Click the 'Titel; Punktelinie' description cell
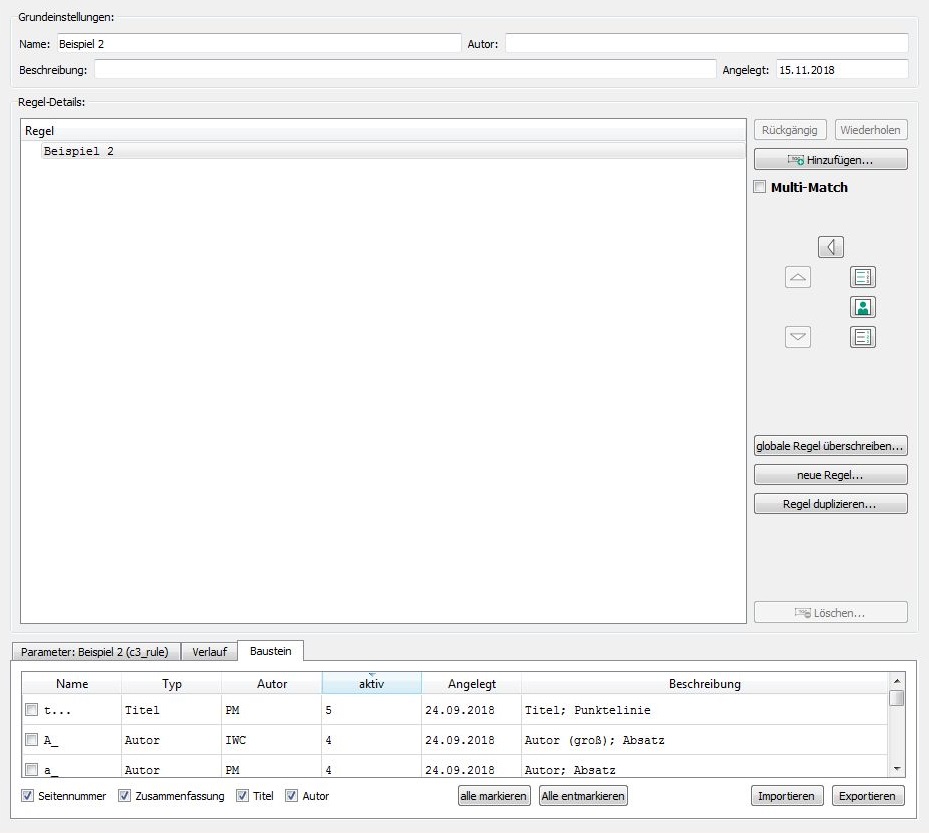The height and width of the screenshot is (833, 929). 704,709
